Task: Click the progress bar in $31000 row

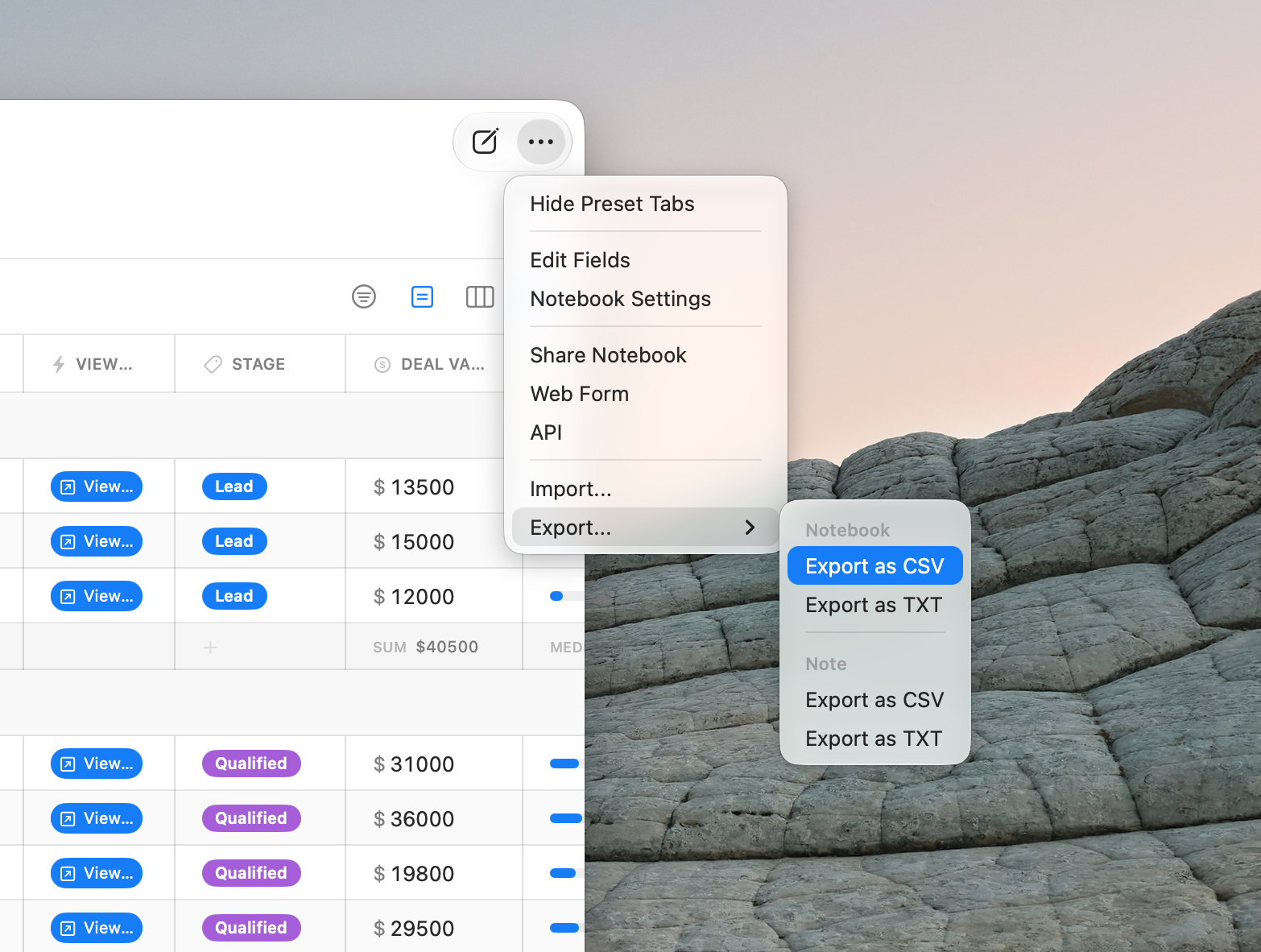Action: pos(565,764)
